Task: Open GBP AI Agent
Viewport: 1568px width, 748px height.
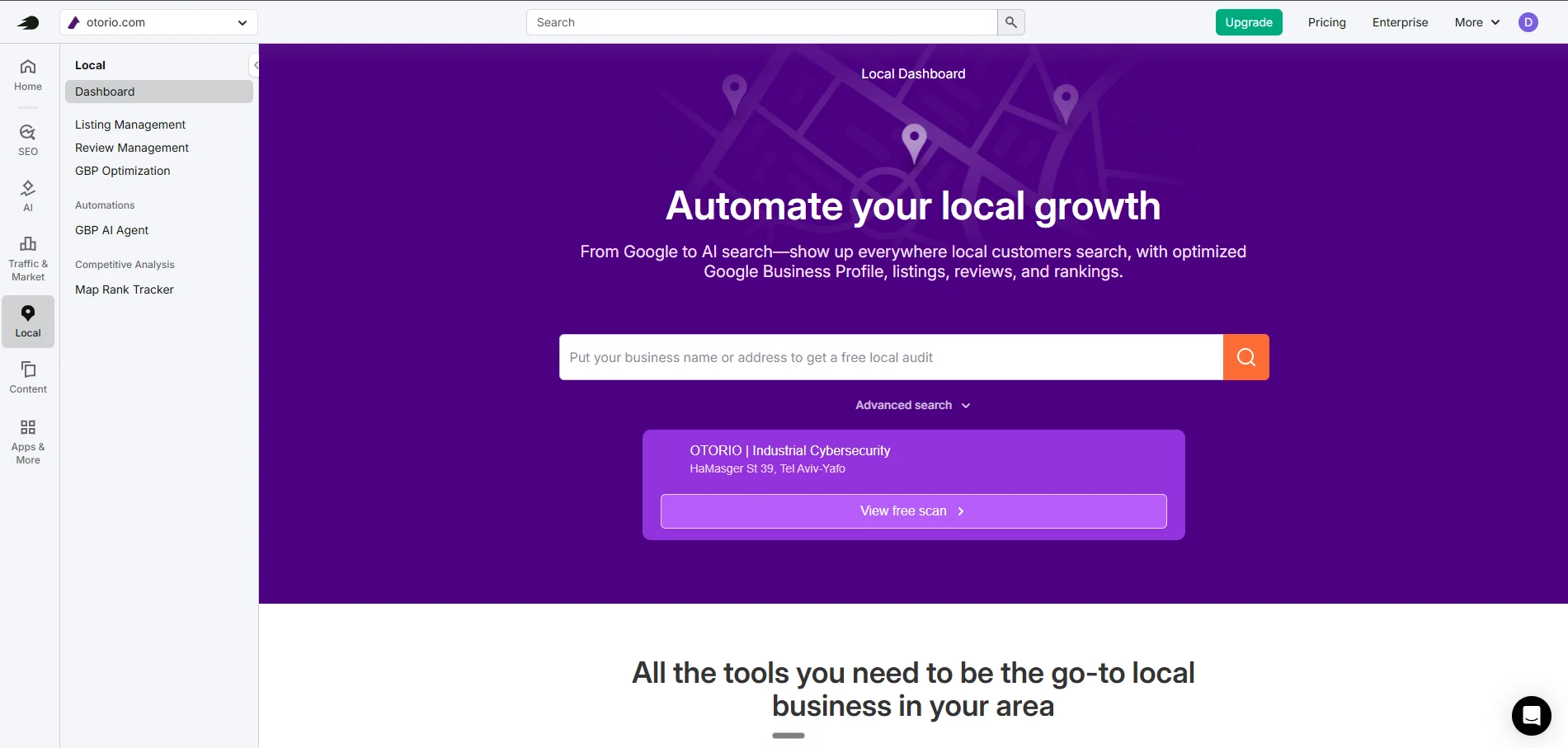Action: pos(112,230)
